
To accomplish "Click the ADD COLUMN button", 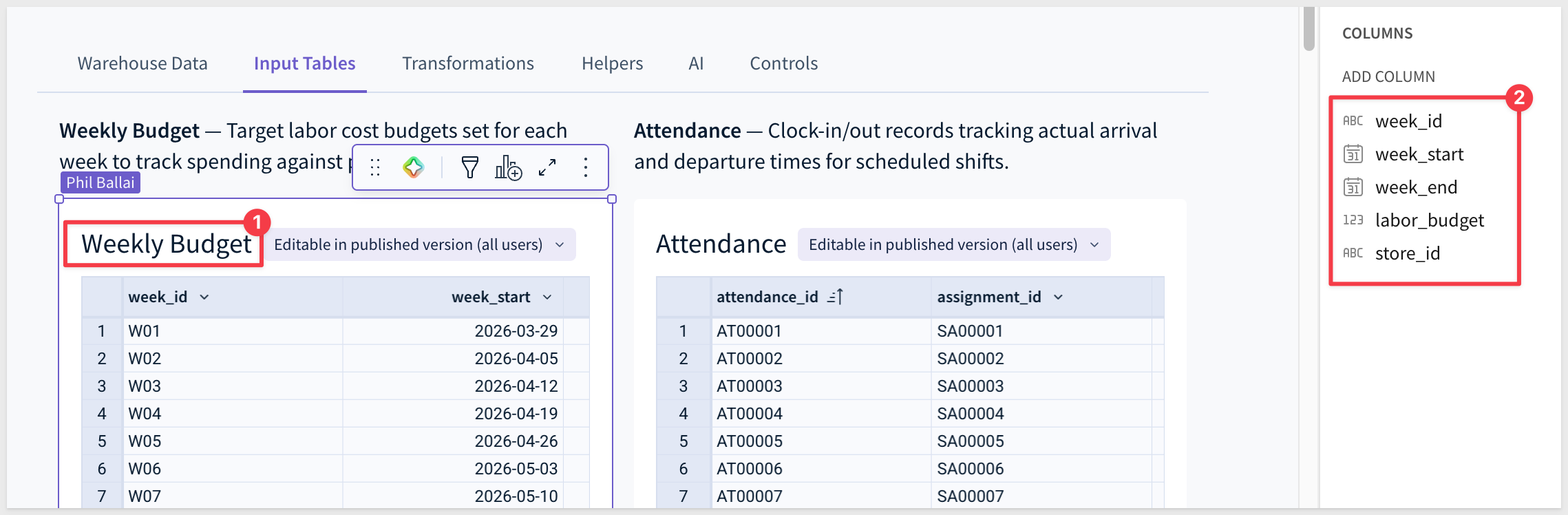I will tap(1388, 77).
